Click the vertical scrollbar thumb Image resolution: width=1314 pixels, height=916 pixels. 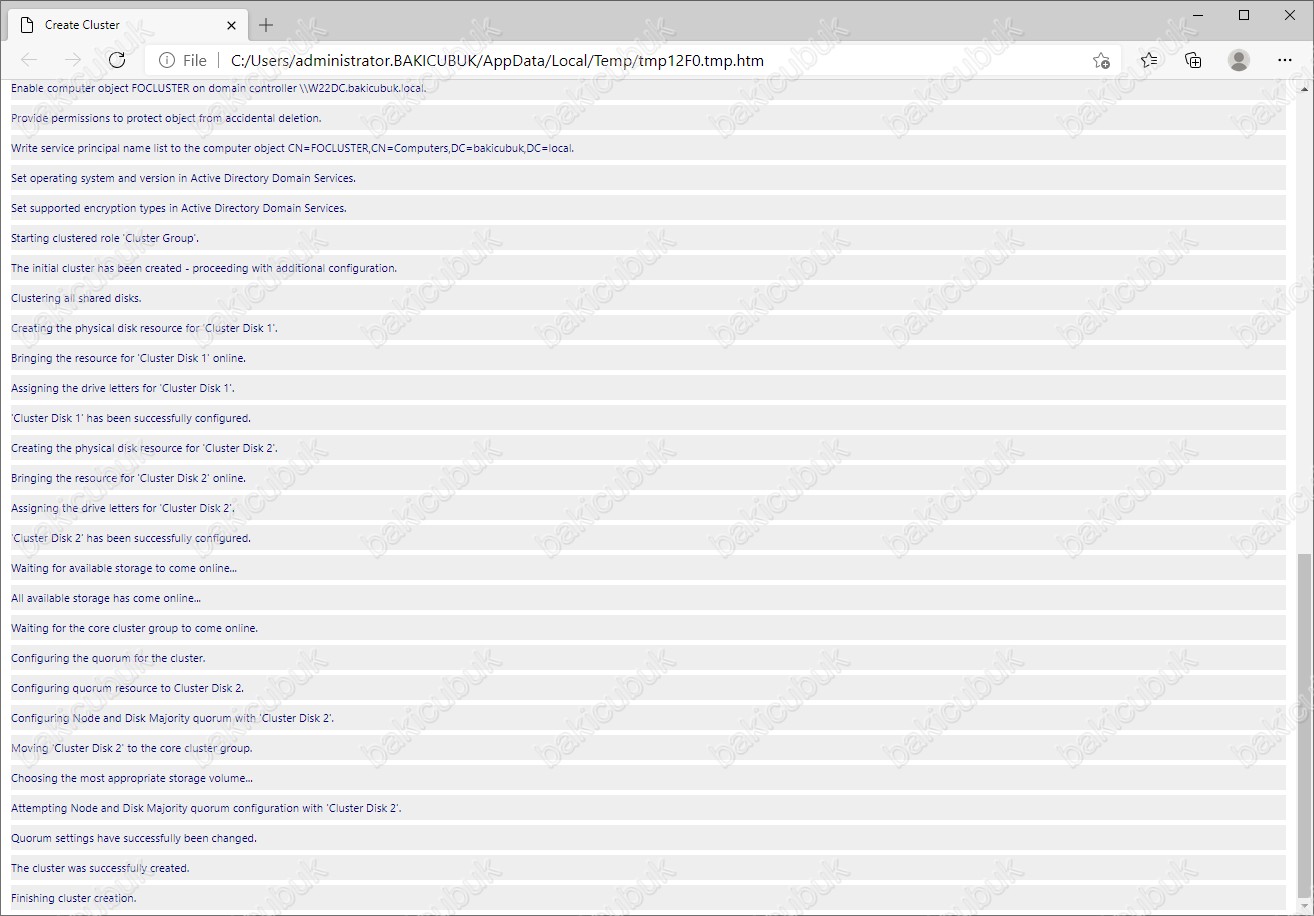[x=1303, y=727]
